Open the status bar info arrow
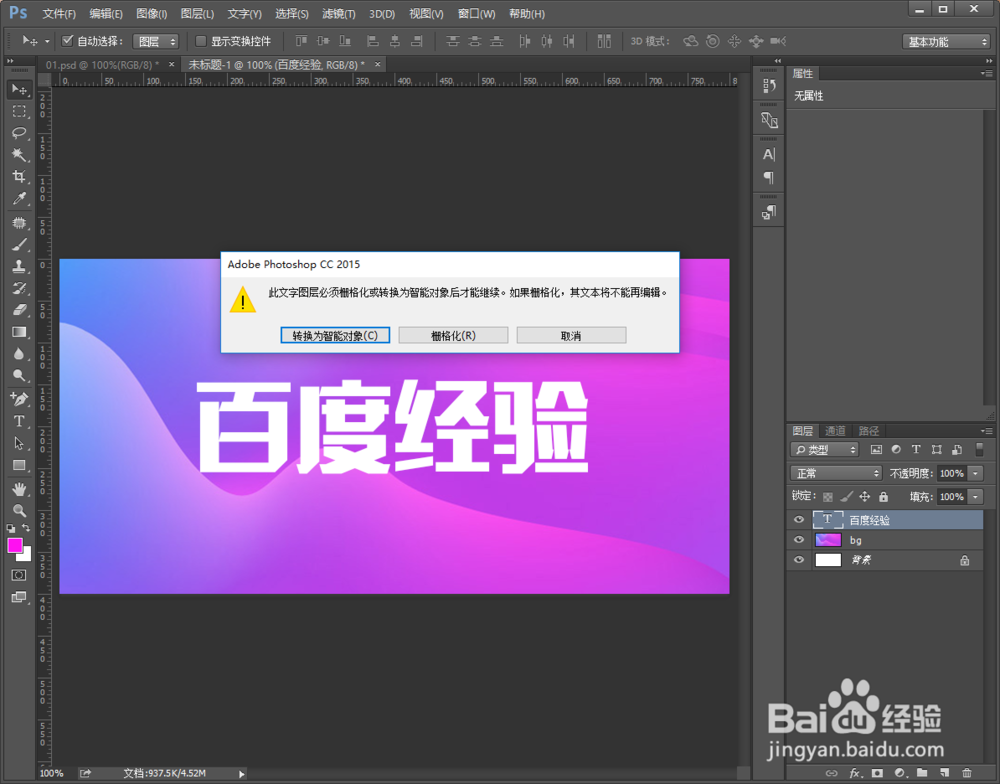Screen dimensions: 1000x784 click(242, 774)
